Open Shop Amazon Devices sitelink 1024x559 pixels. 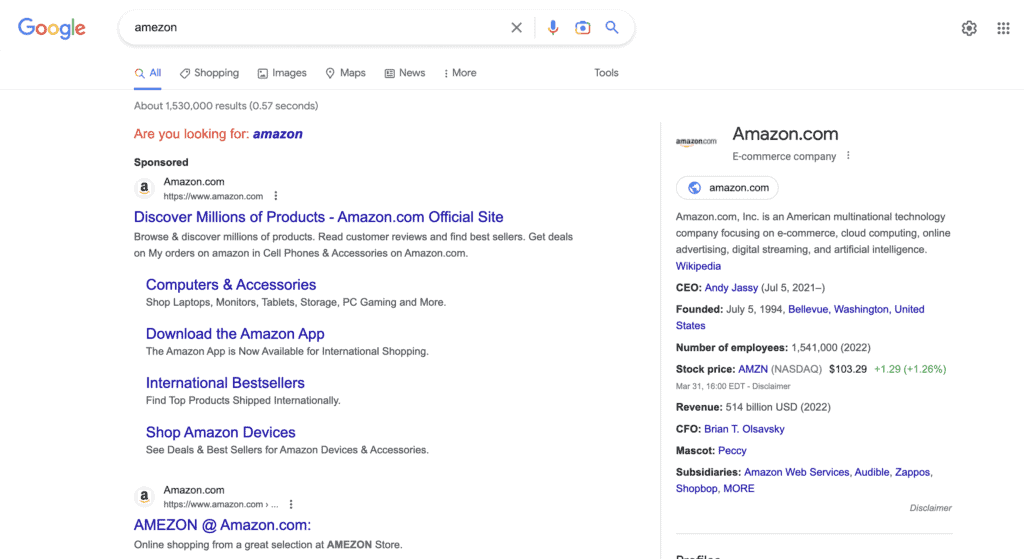pyautogui.click(x=221, y=432)
